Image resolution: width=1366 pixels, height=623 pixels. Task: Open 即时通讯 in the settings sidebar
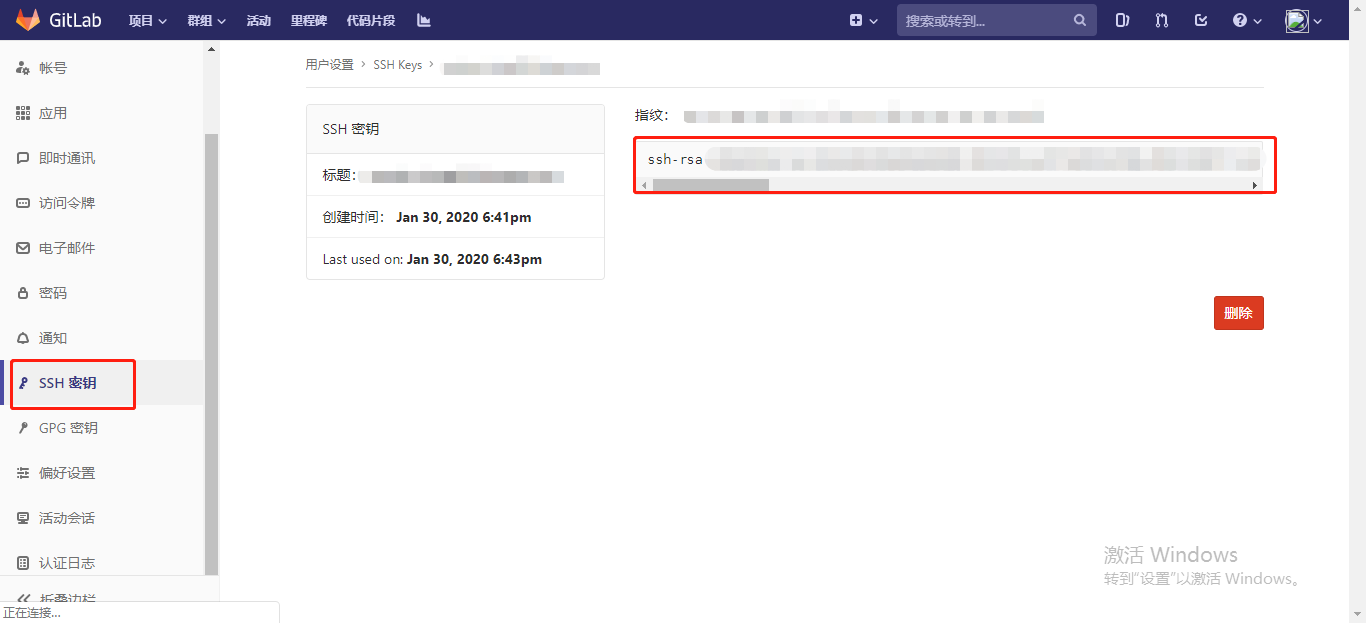click(102, 158)
